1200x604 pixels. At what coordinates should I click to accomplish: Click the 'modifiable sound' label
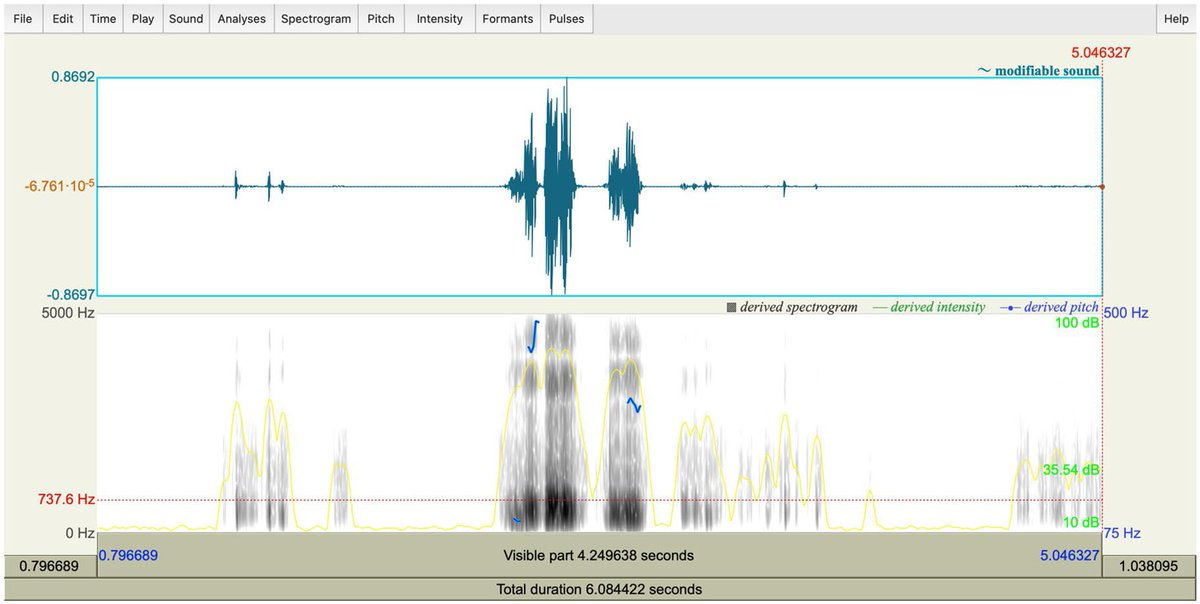coord(1039,71)
